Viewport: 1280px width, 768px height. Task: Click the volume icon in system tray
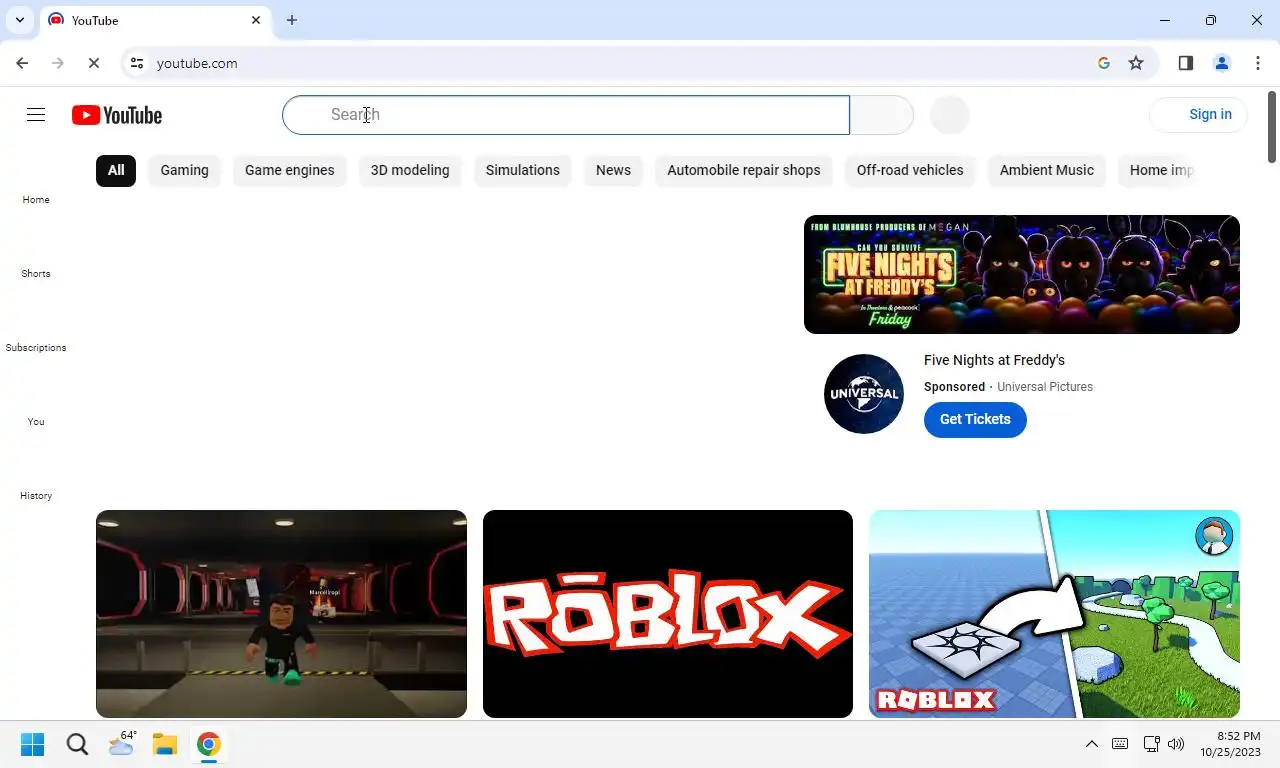[1176, 744]
